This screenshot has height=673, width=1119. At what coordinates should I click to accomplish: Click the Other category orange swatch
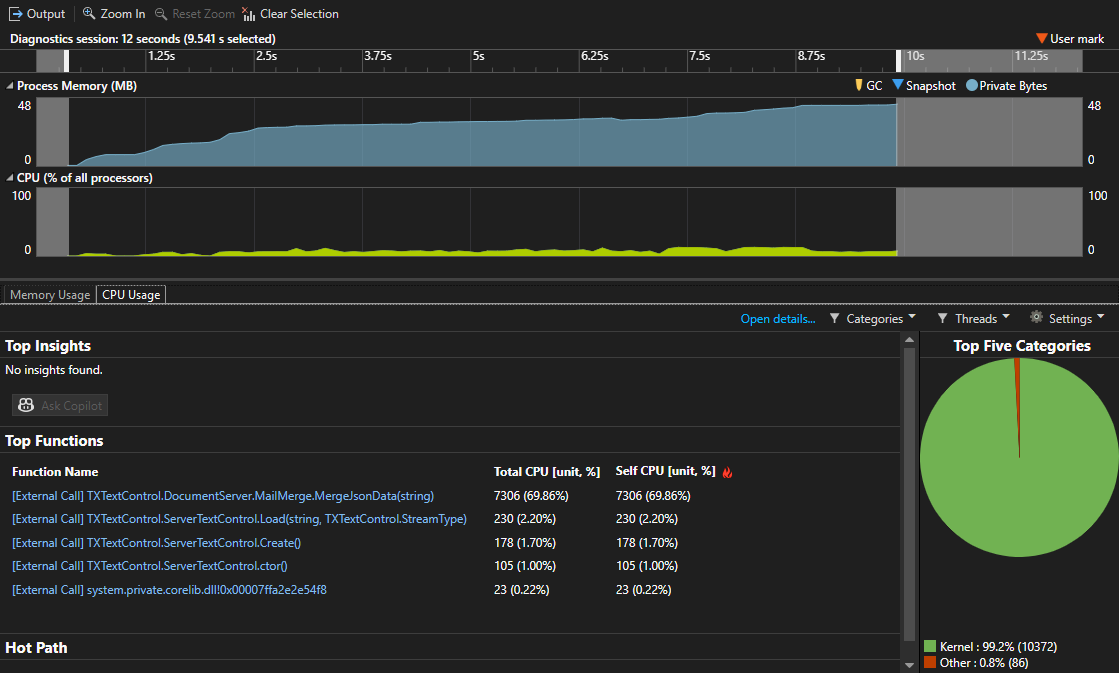coord(930,662)
